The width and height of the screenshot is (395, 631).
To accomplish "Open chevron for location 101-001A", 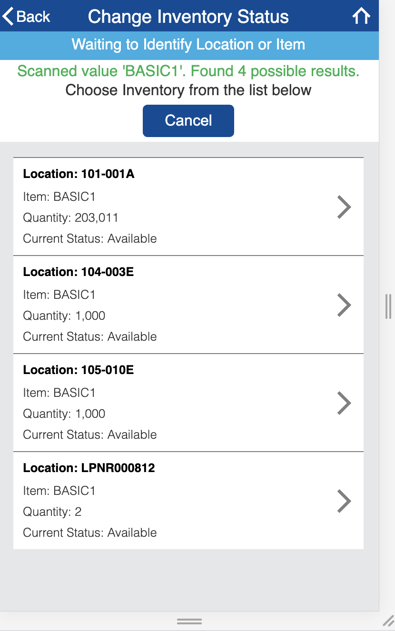I will pos(344,207).
